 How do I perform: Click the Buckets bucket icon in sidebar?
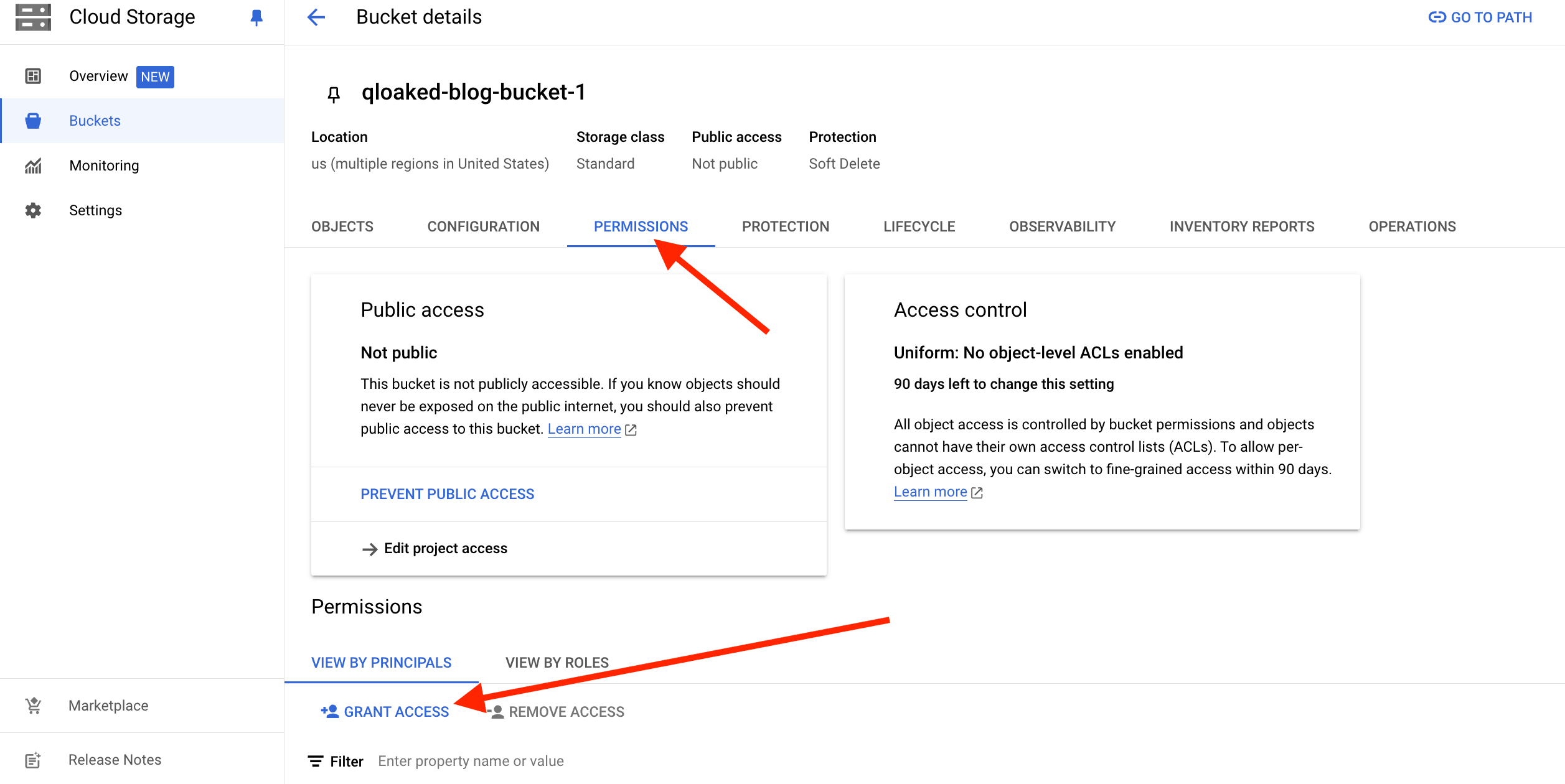33,121
